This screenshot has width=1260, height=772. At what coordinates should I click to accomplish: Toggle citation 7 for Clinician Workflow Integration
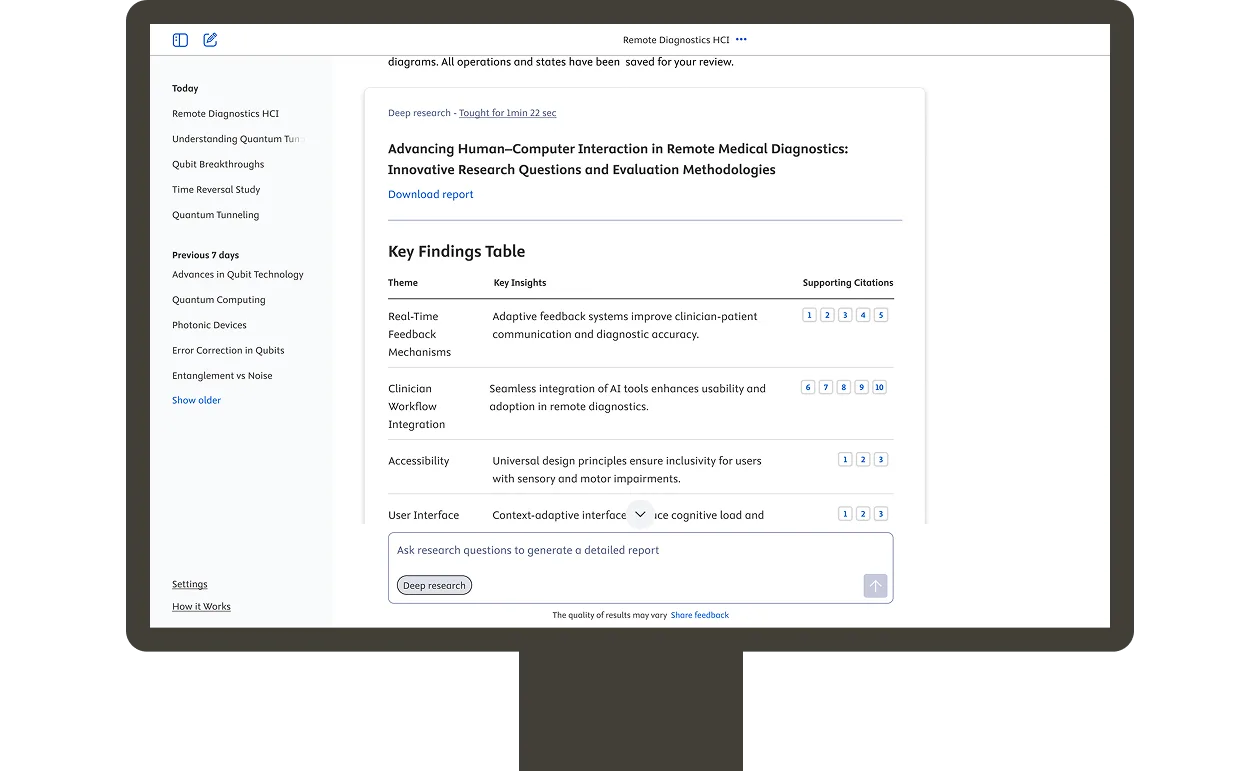point(826,387)
